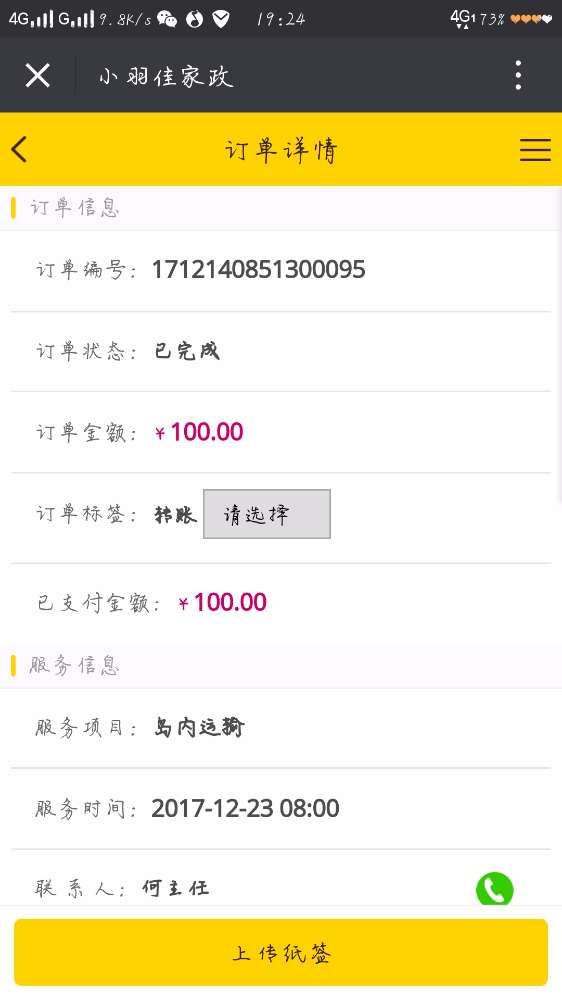Tap the 服务信息 section header
Viewport: 562px width, 1000px height.
(74, 665)
